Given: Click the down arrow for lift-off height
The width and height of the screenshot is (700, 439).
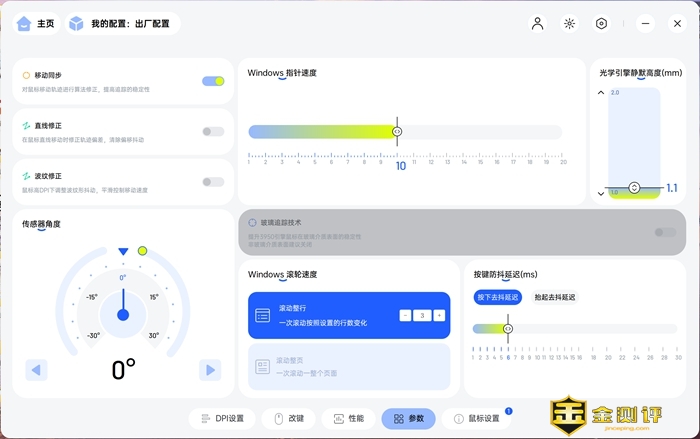Looking at the screenshot, I should click(x=601, y=192).
